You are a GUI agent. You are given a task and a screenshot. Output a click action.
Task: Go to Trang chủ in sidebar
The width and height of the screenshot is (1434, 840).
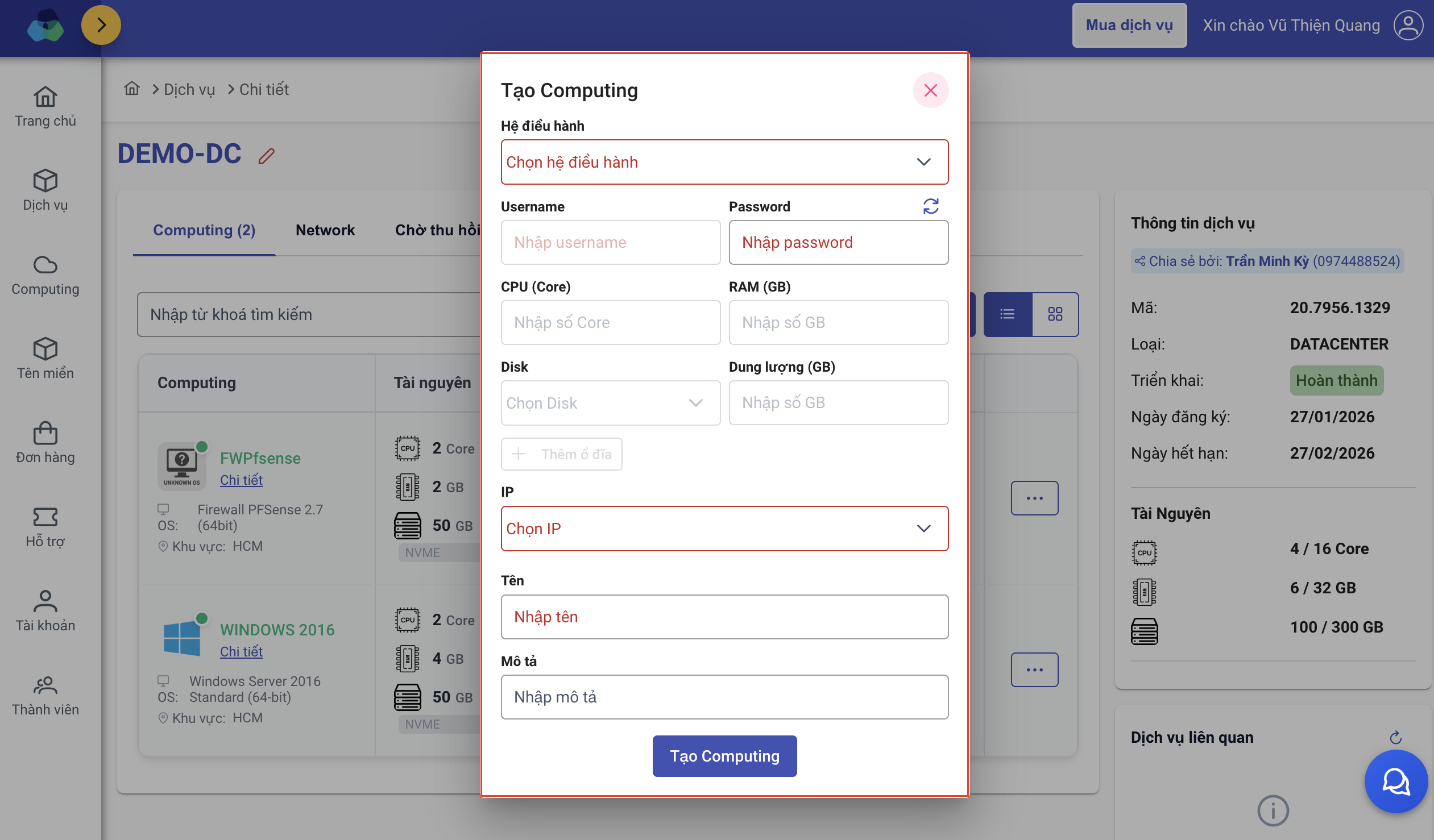[x=45, y=106]
